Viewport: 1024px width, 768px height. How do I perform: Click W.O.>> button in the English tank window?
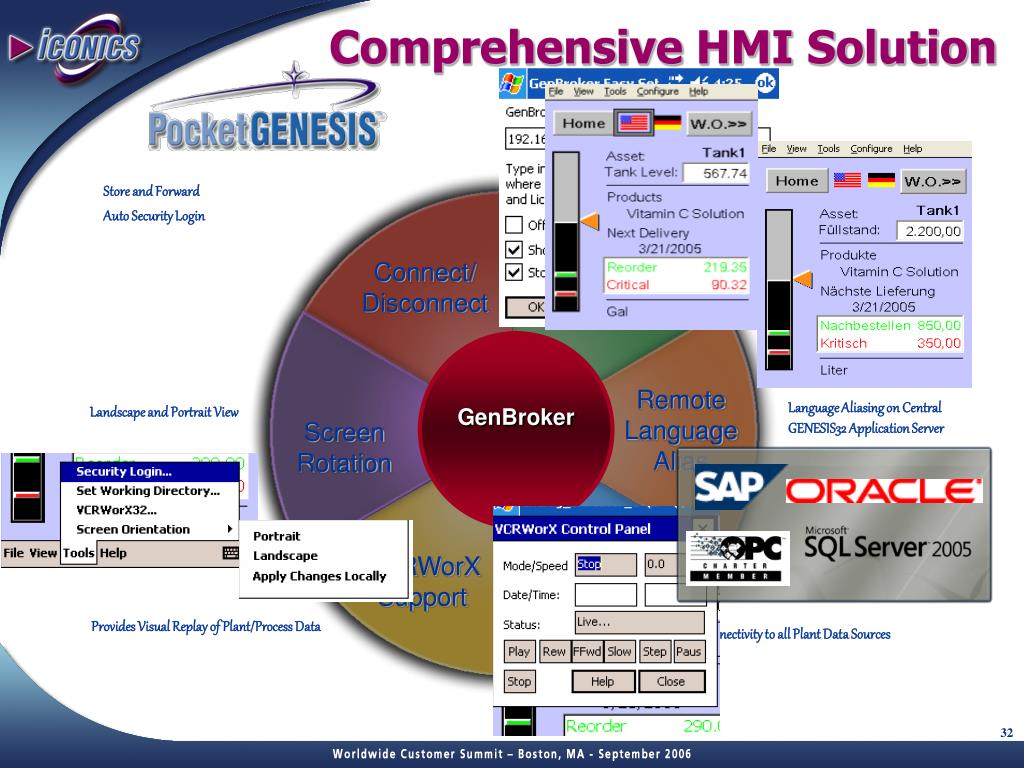718,123
